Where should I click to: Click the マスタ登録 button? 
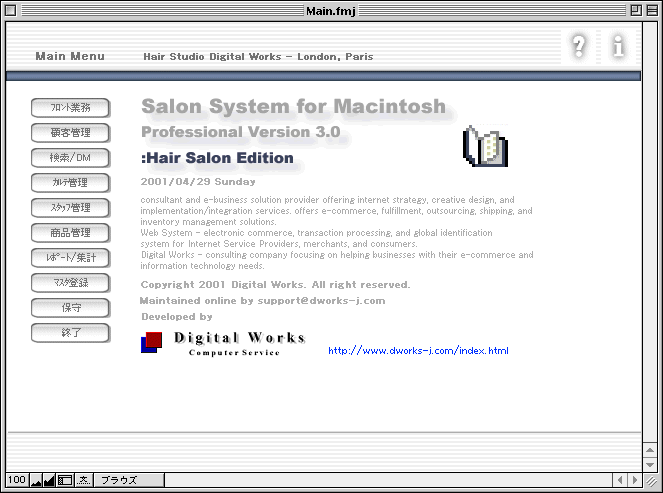pyautogui.click(x=71, y=282)
